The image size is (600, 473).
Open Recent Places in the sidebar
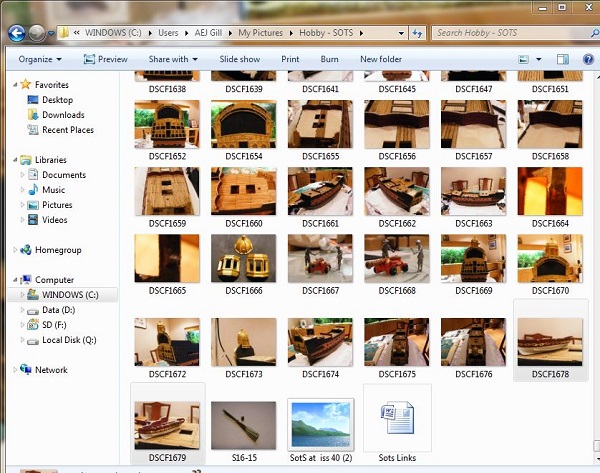[67, 130]
